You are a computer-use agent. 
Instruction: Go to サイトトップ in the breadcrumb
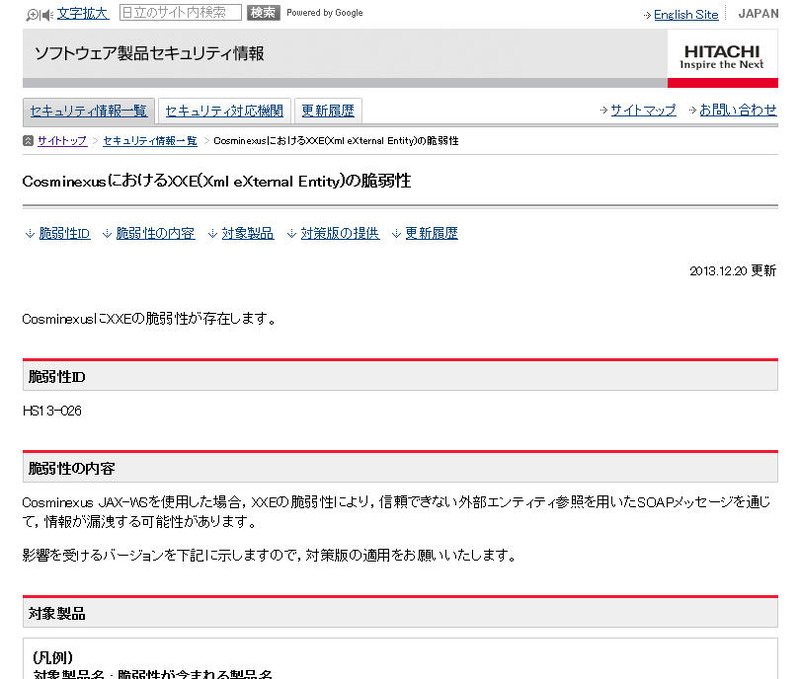click(x=62, y=141)
